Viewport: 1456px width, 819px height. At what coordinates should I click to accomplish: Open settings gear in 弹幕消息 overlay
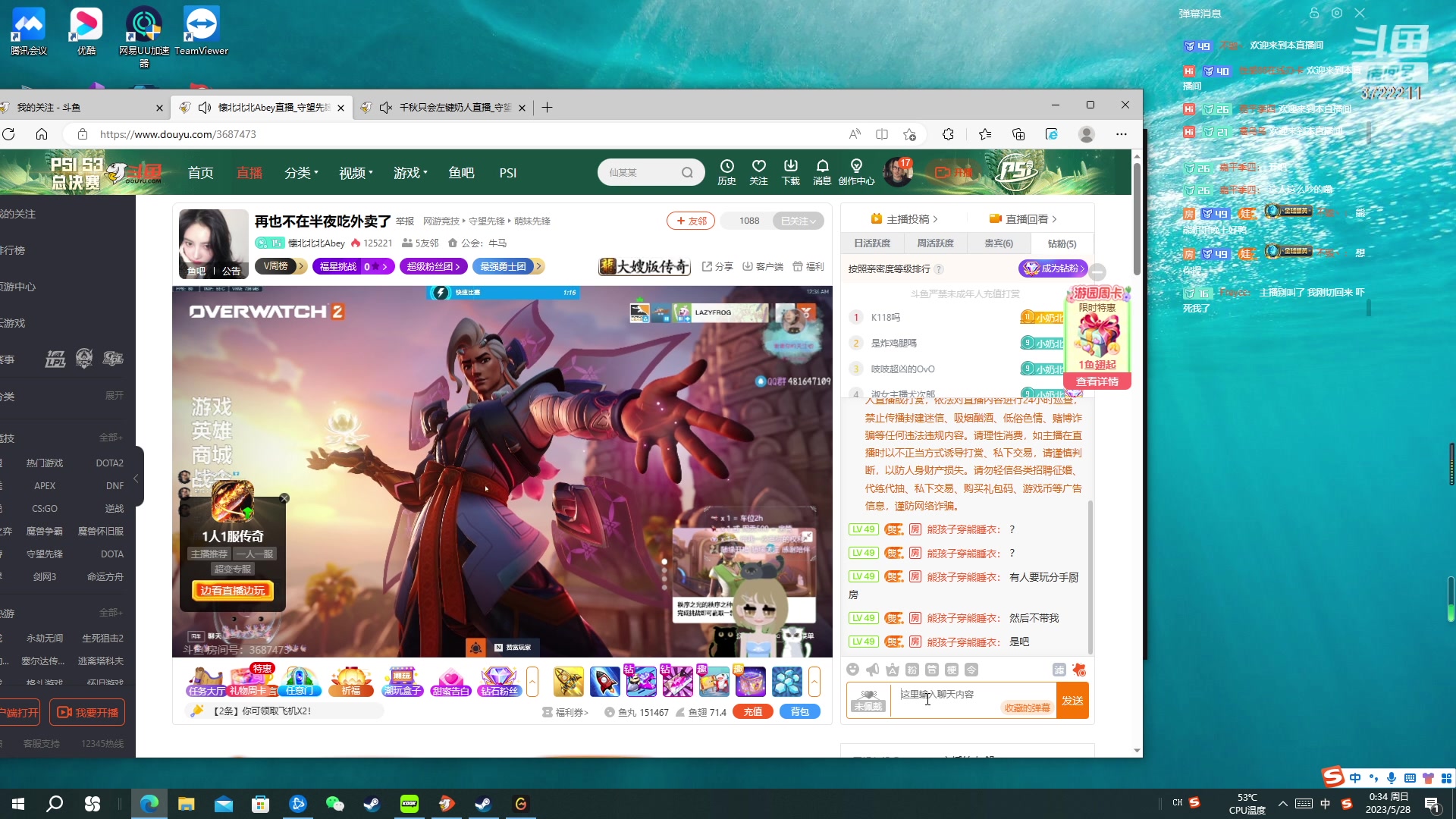[1337, 13]
